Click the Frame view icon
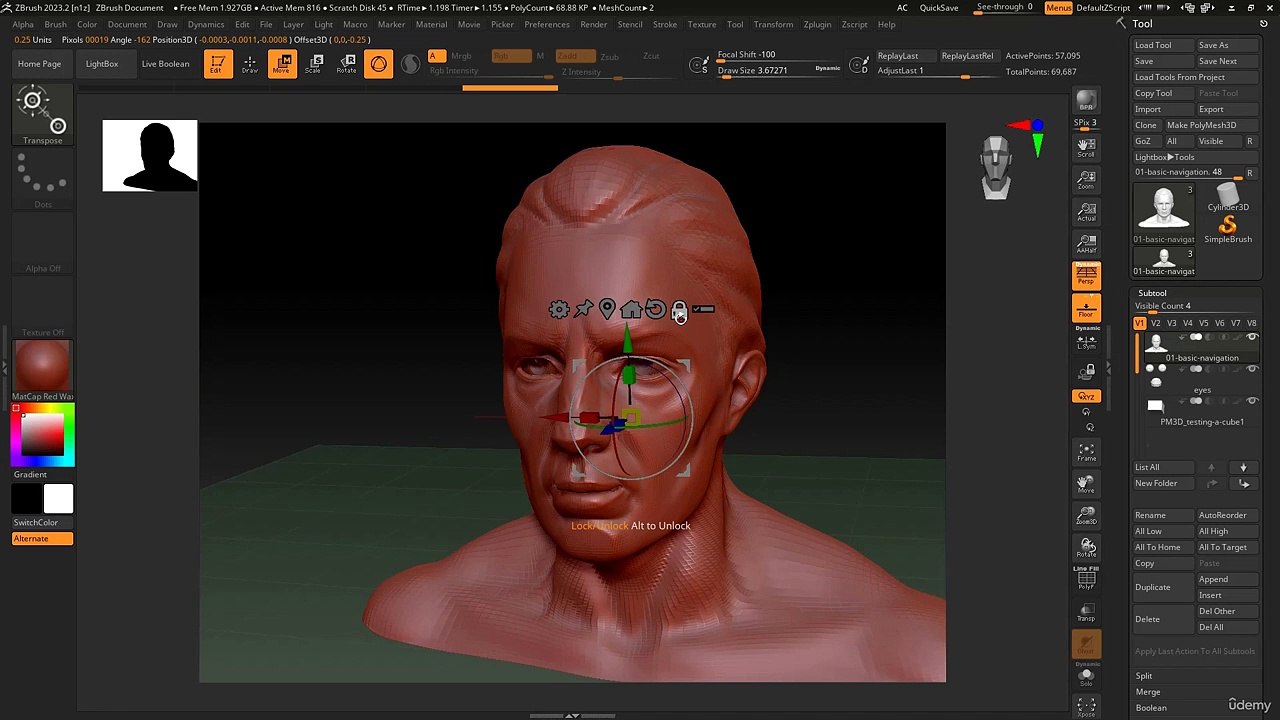This screenshot has width=1280, height=720. 1086,452
